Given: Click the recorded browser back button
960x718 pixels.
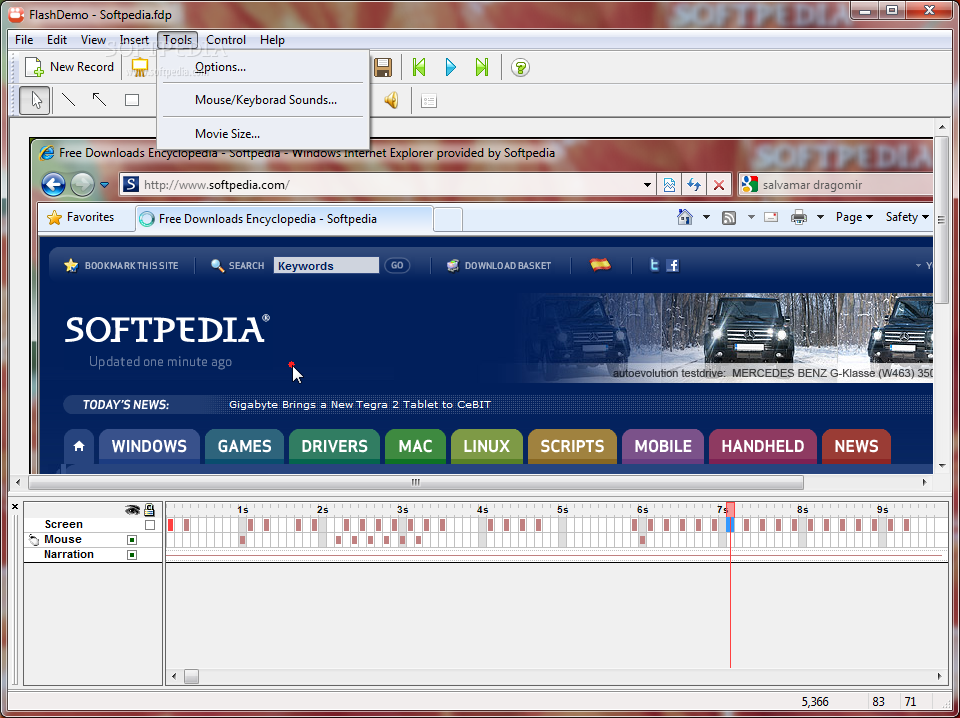Looking at the screenshot, I should tap(53, 184).
